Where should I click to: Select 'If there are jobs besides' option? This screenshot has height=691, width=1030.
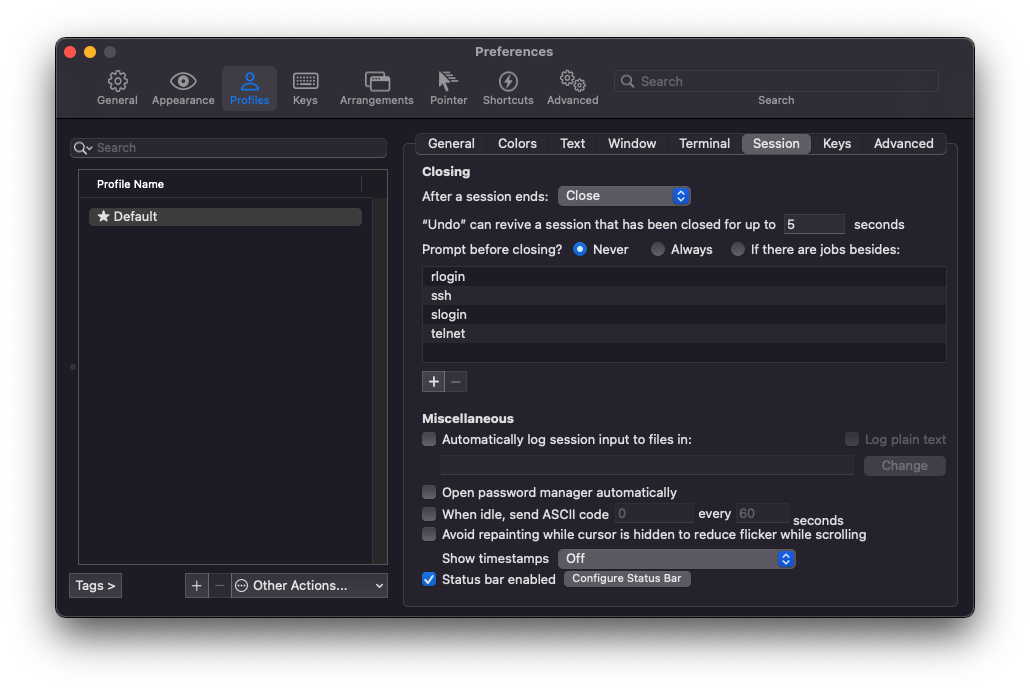(738, 250)
